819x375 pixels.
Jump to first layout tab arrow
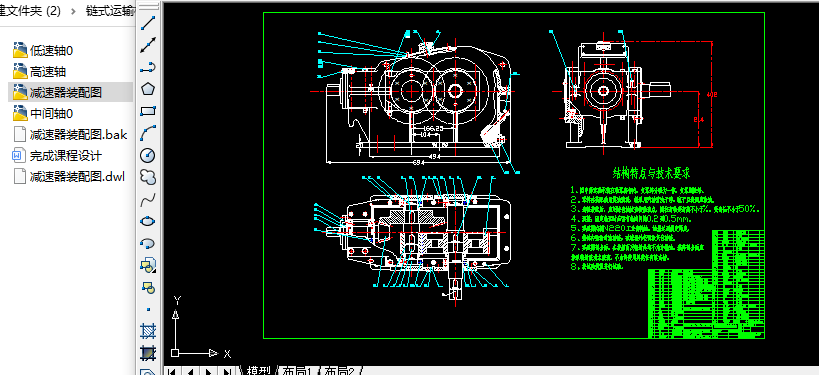[171, 371]
